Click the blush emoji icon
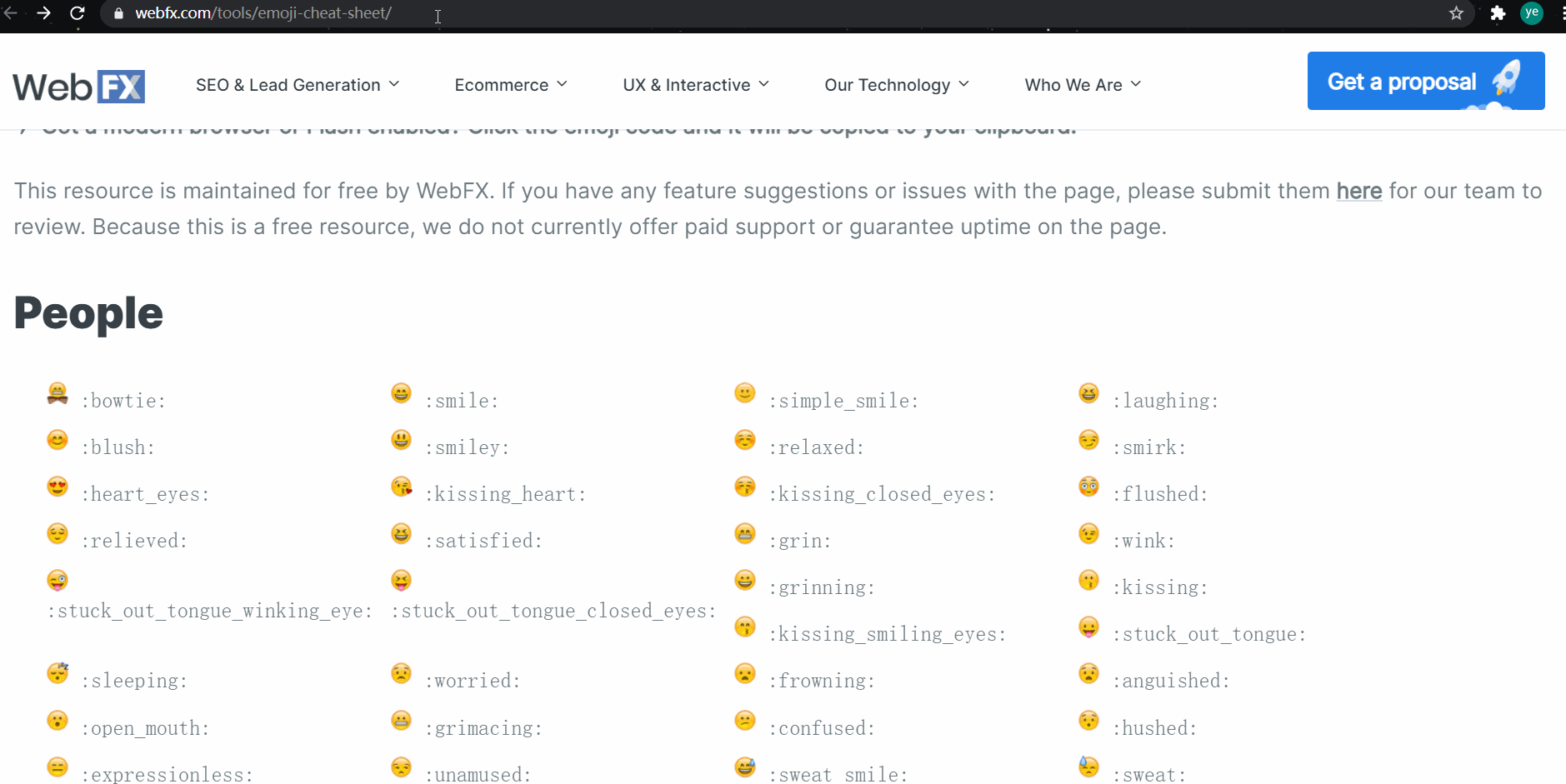Viewport: 1566px width, 784px height. click(58, 440)
